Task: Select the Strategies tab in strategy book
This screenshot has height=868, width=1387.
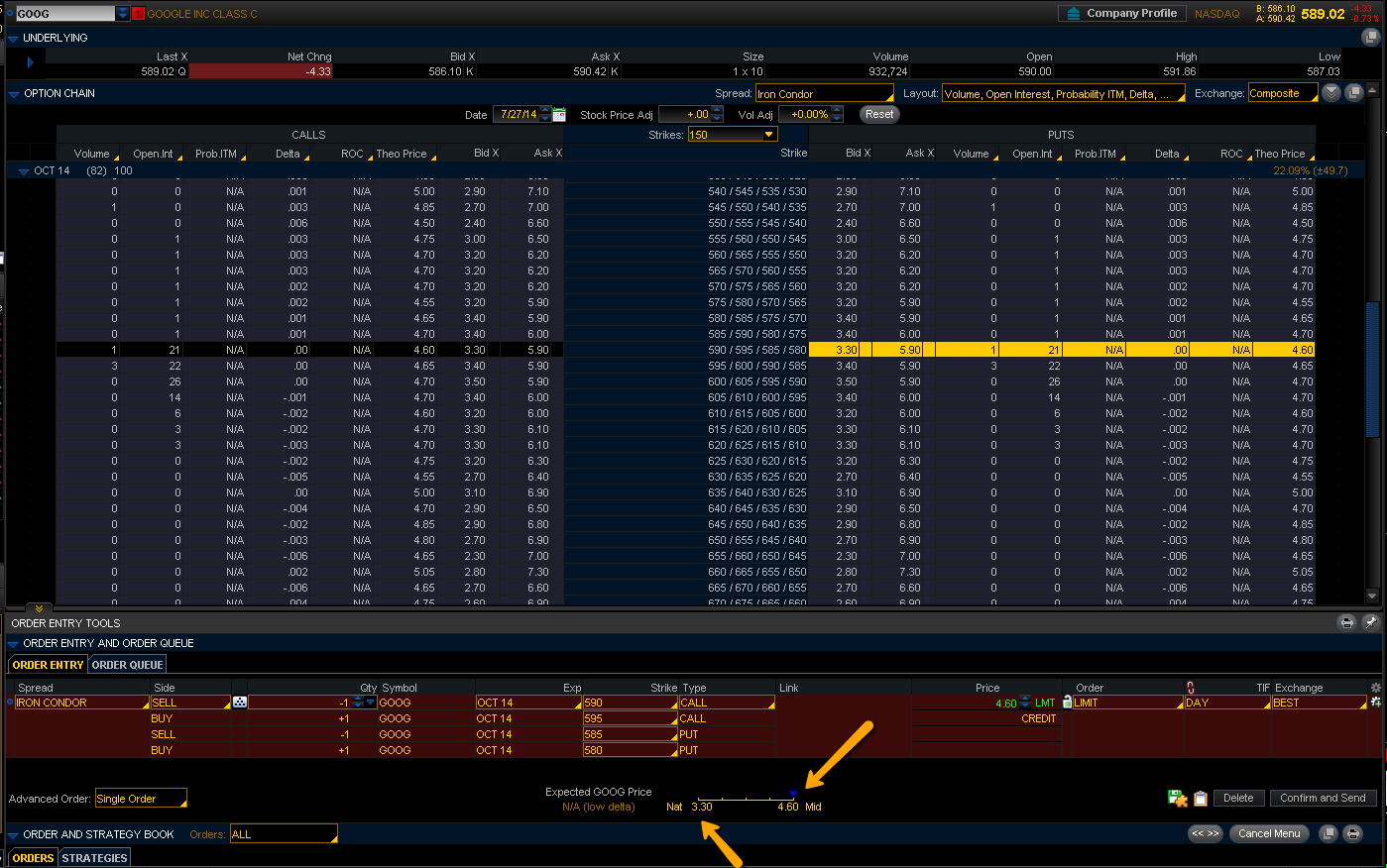Action: tap(95, 858)
